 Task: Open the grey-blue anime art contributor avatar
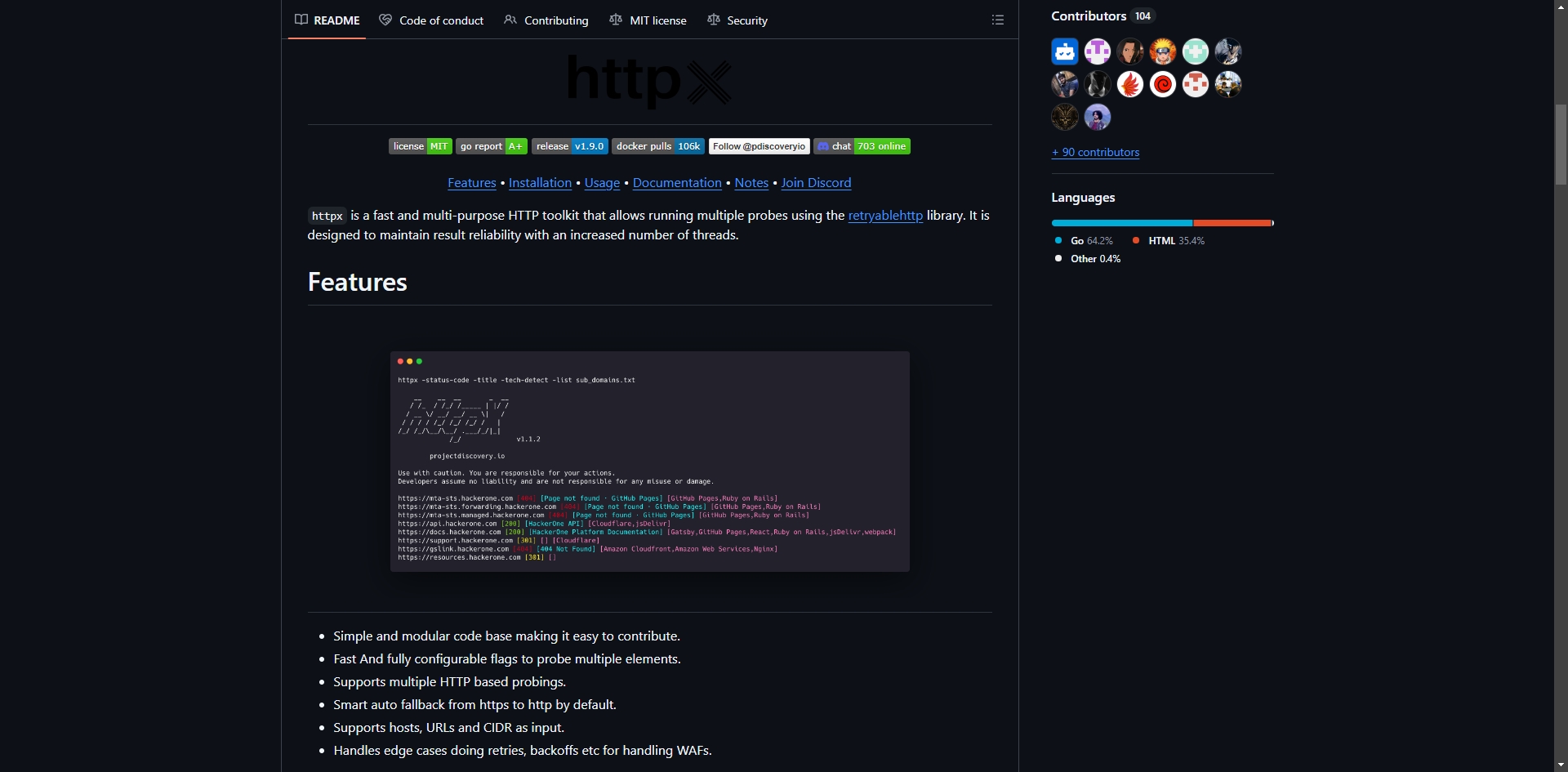[x=1228, y=51]
